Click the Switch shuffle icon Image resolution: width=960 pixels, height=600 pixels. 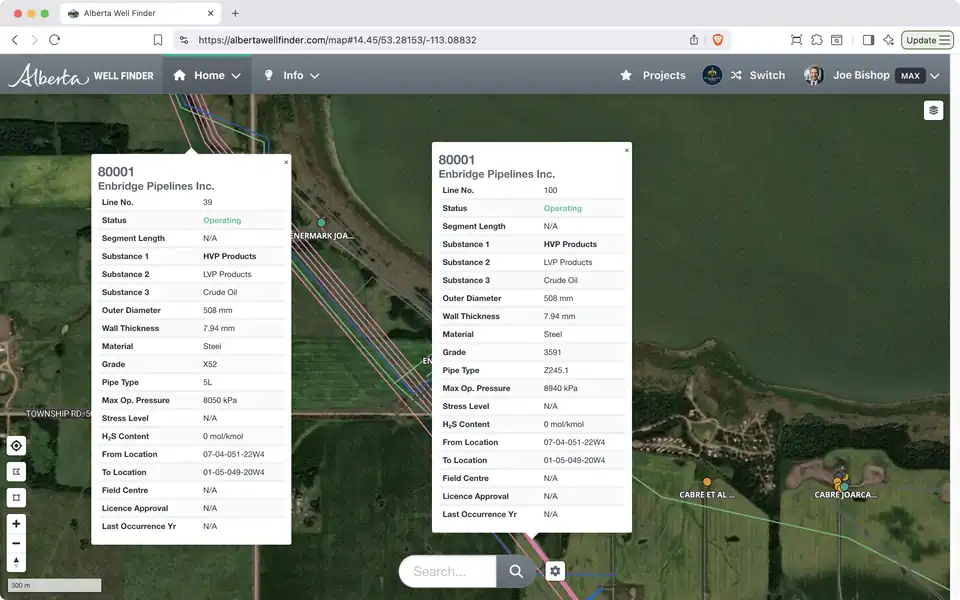point(736,75)
